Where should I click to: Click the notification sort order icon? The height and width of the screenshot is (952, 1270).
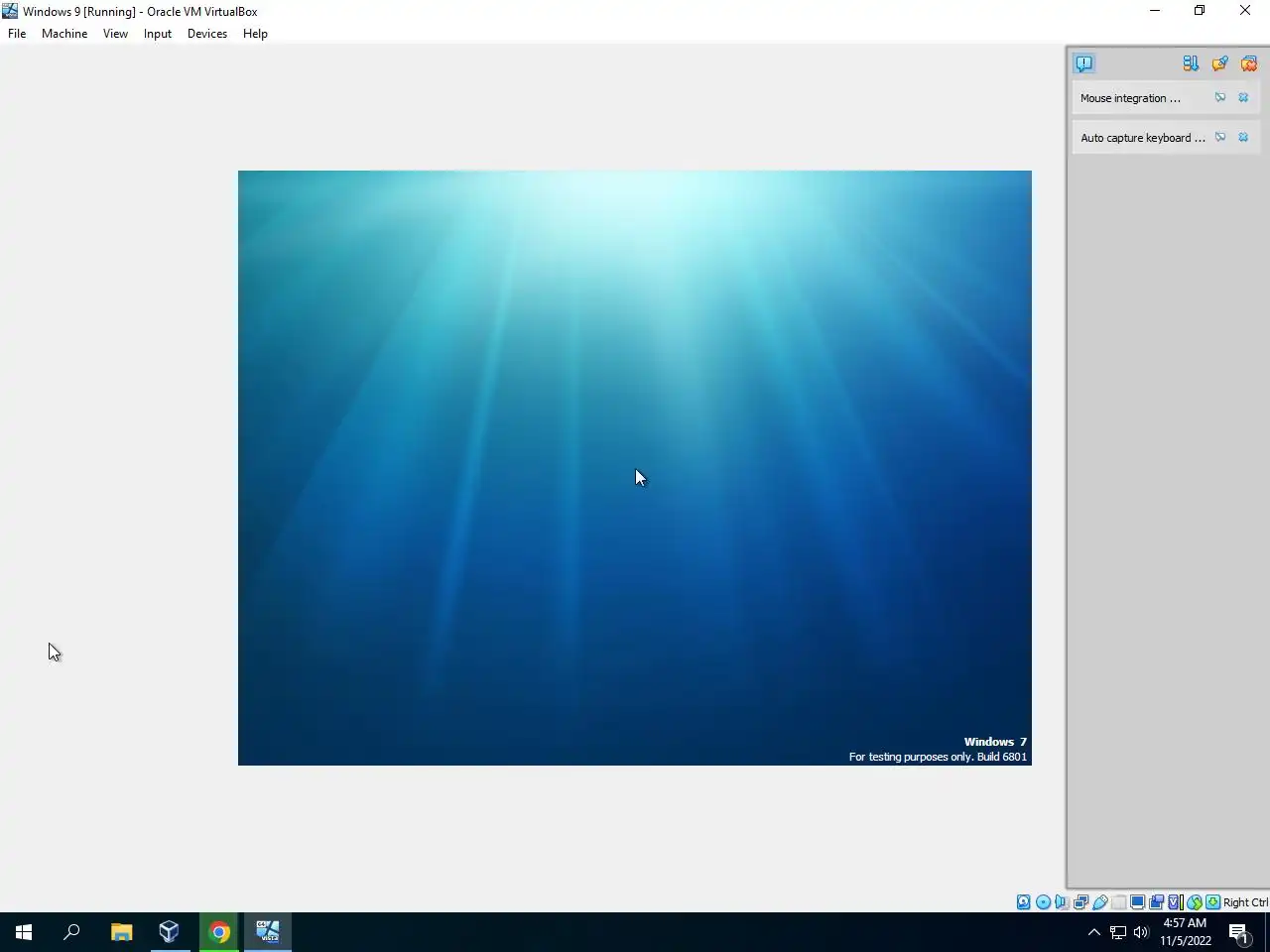1191,63
